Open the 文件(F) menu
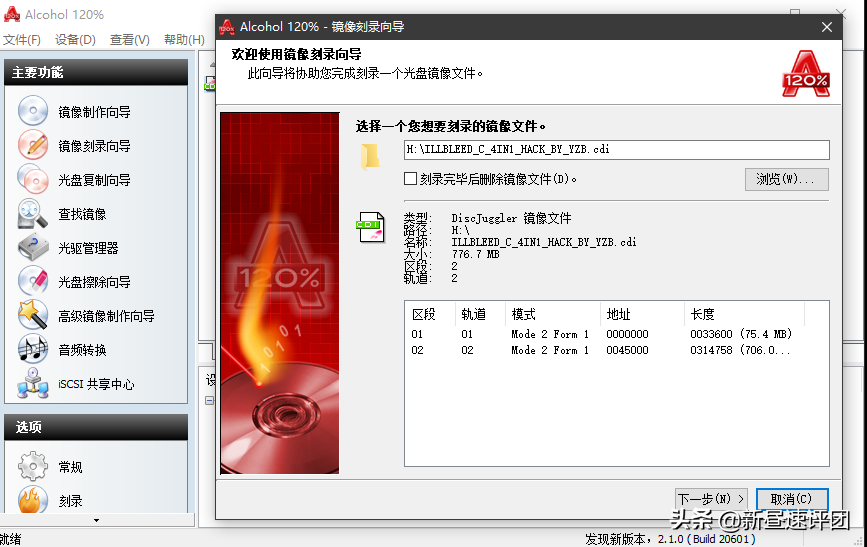The width and height of the screenshot is (867, 547). [x=21, y=40]
